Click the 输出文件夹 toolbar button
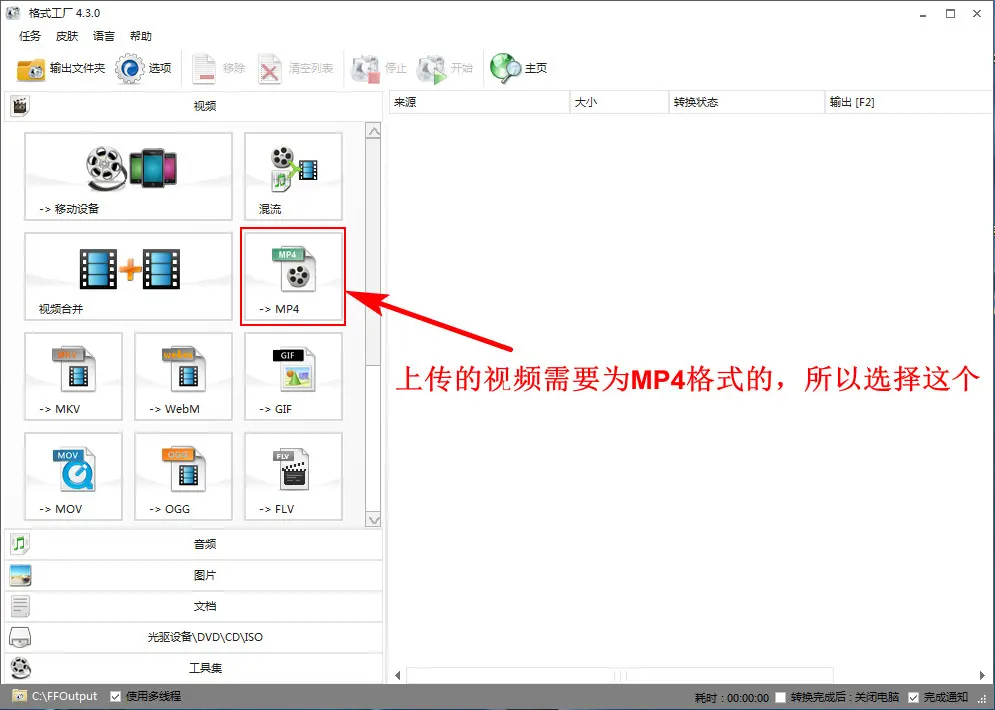Viewport: 995px width, 710px height. (62, 68)
